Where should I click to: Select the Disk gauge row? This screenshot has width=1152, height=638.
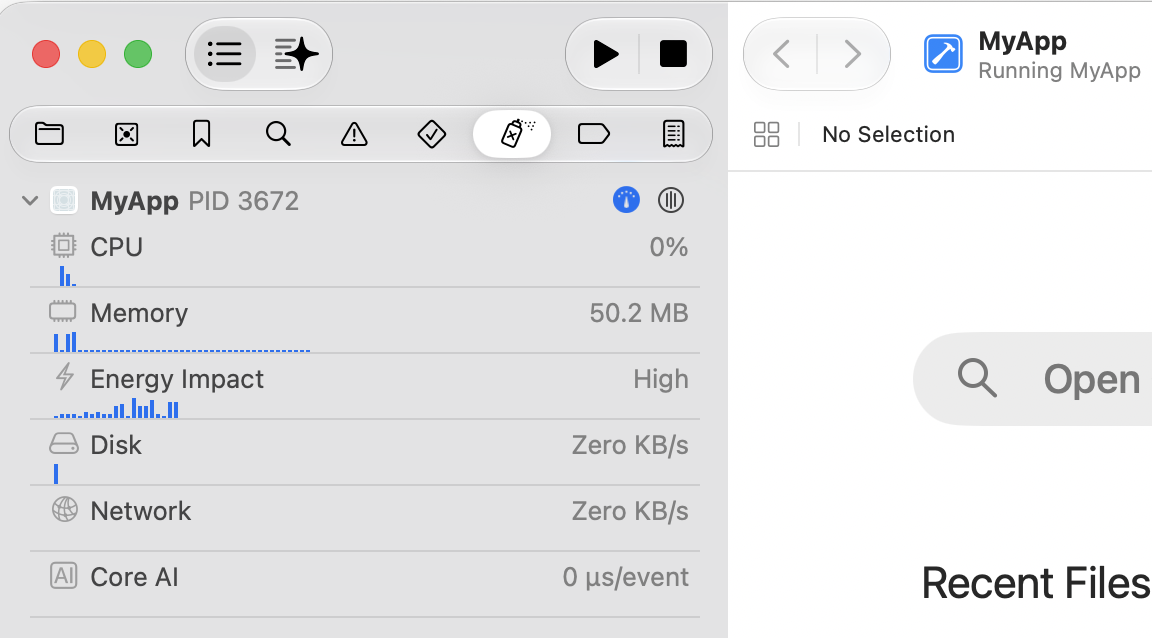click(x=364, y=454)
